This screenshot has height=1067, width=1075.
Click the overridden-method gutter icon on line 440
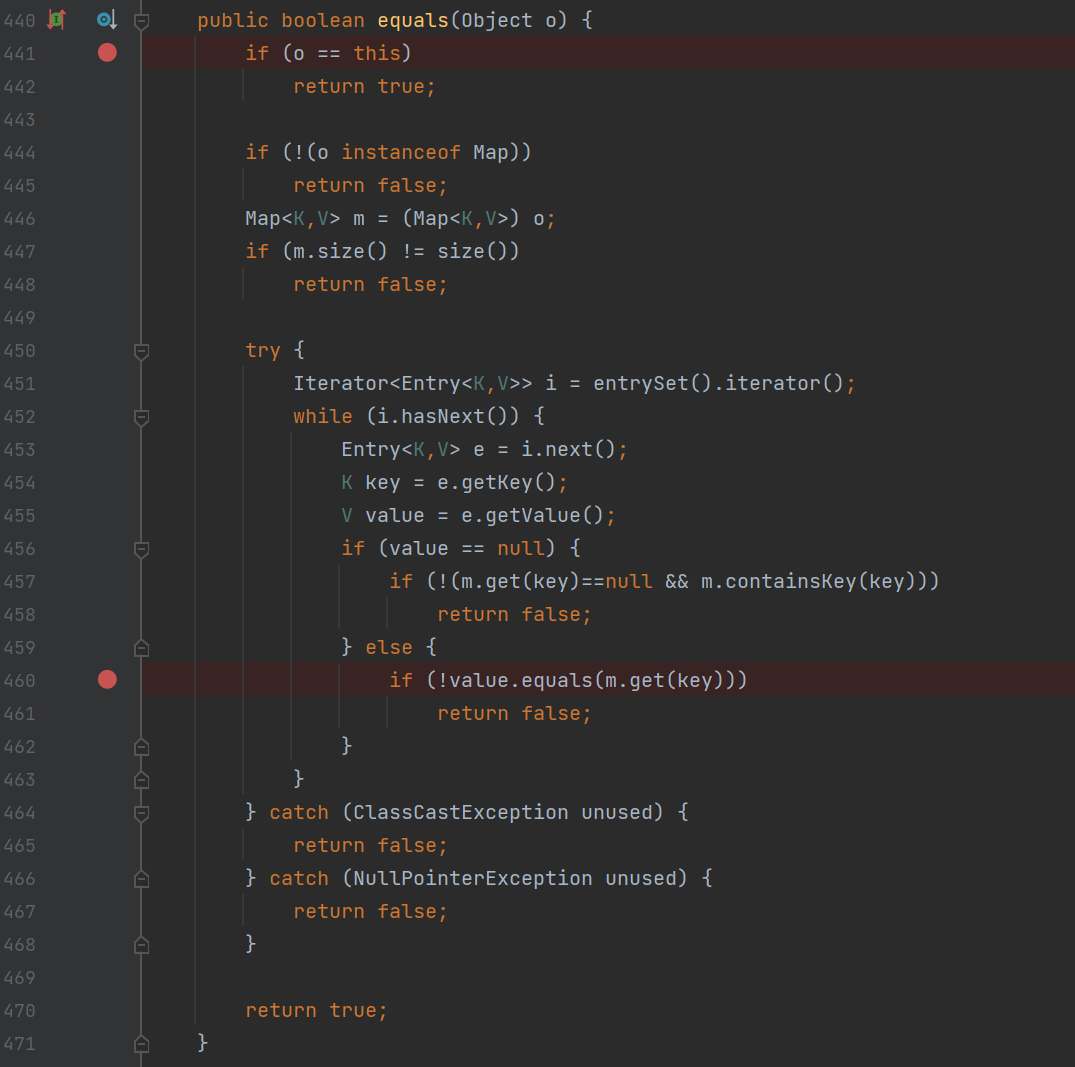coord(106,20)
